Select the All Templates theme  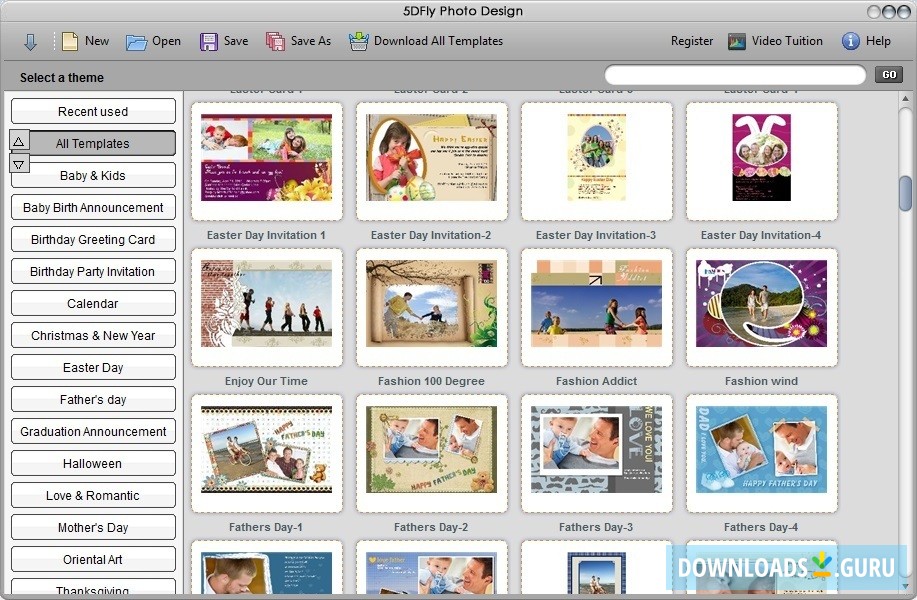coord(93,143)
